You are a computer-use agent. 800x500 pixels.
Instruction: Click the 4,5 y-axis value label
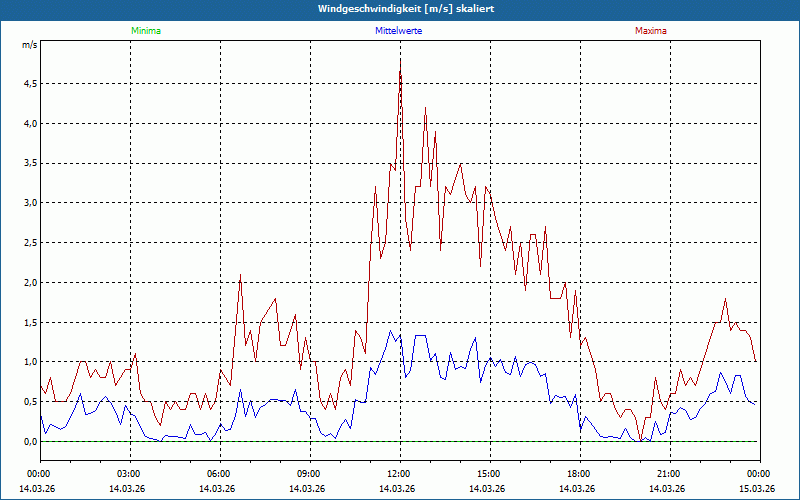click(30, 83)
